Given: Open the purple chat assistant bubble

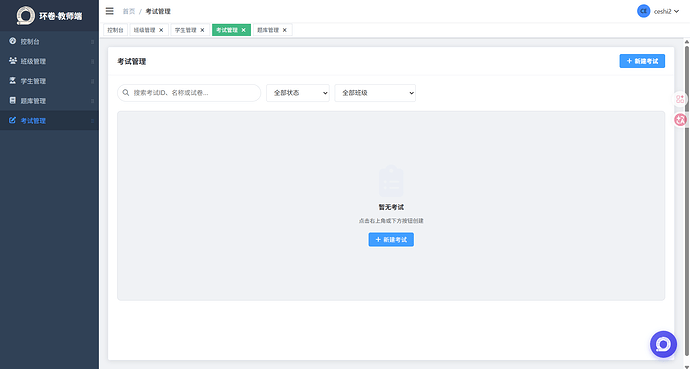Looking at the screenshot, I should point(663,344).
